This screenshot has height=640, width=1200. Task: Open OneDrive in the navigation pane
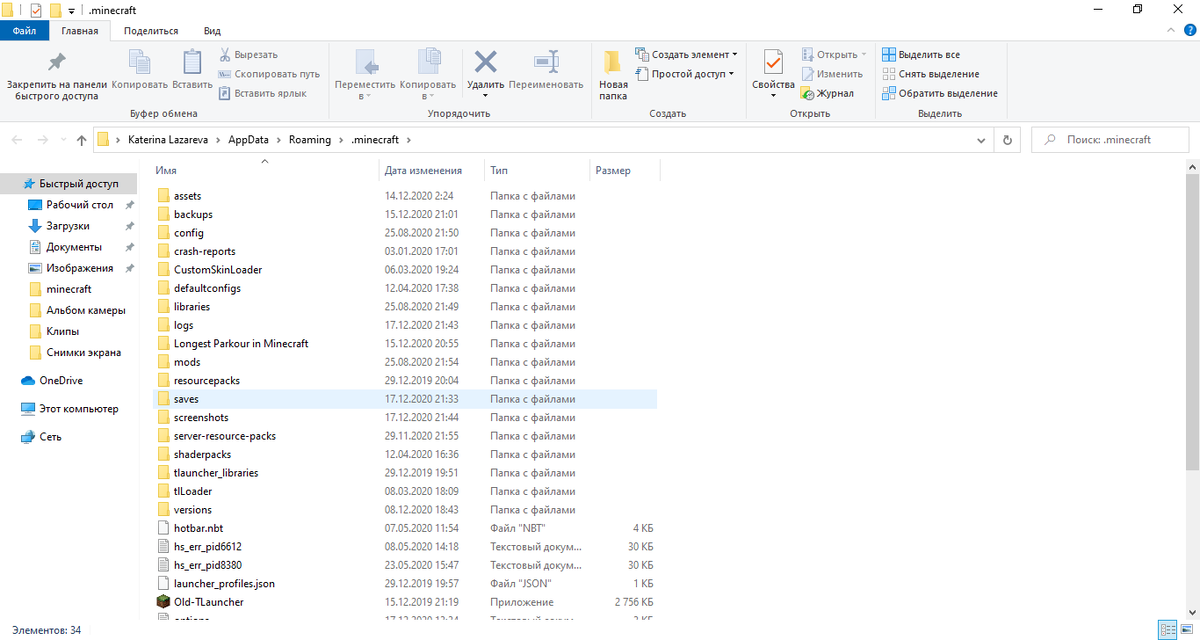pos(60,380)
